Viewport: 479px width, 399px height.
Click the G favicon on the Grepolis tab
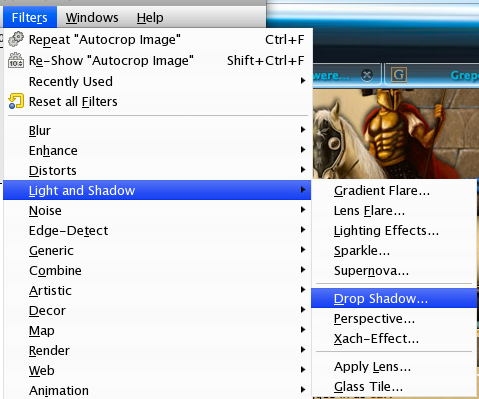(399, 75)
